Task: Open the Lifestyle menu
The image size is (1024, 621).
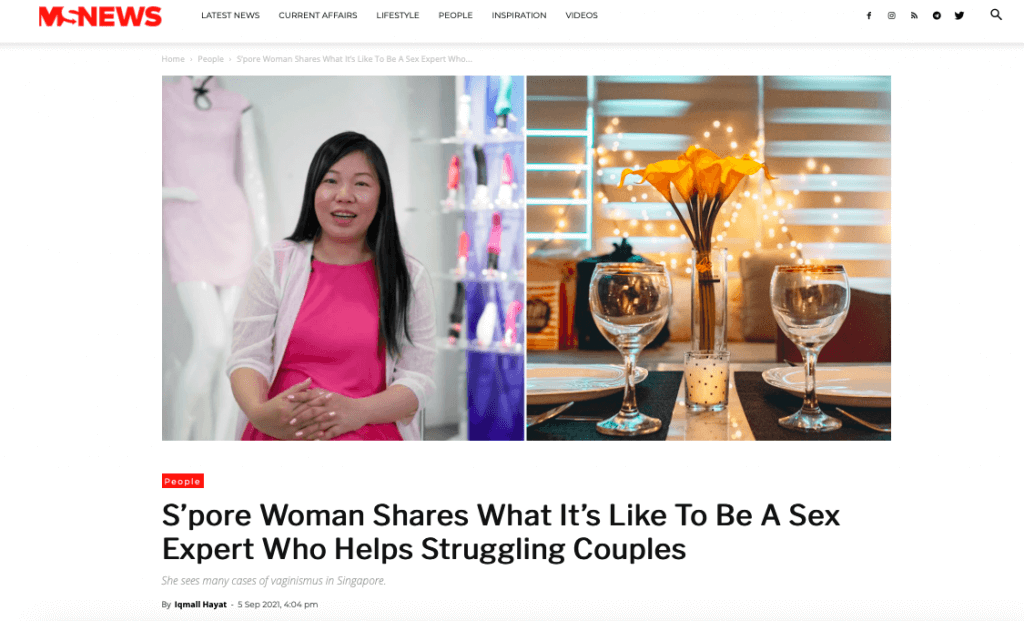Action: point(398,15)
